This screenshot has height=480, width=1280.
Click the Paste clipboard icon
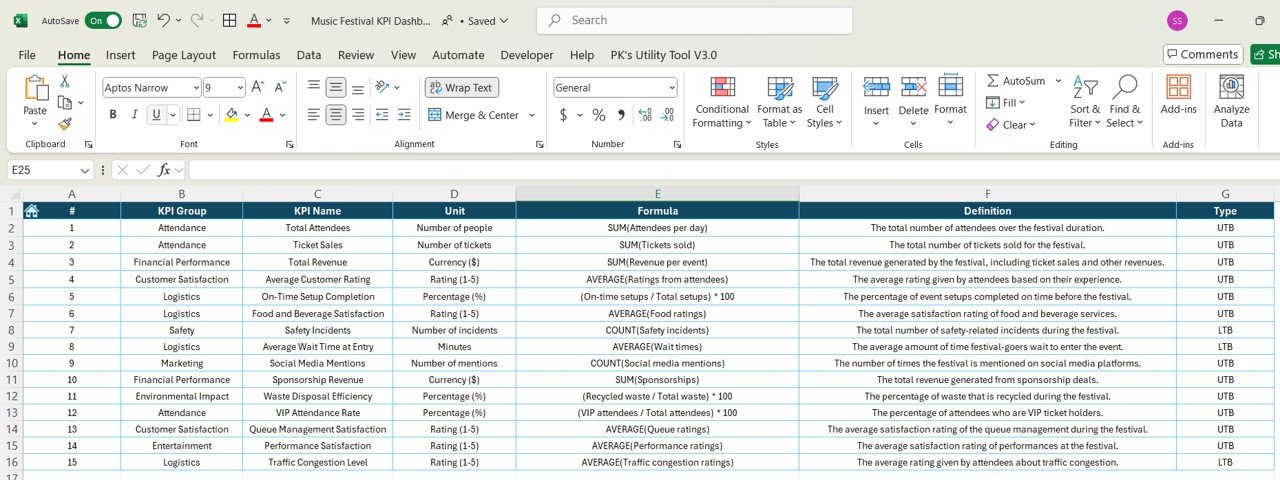point(35,90)
